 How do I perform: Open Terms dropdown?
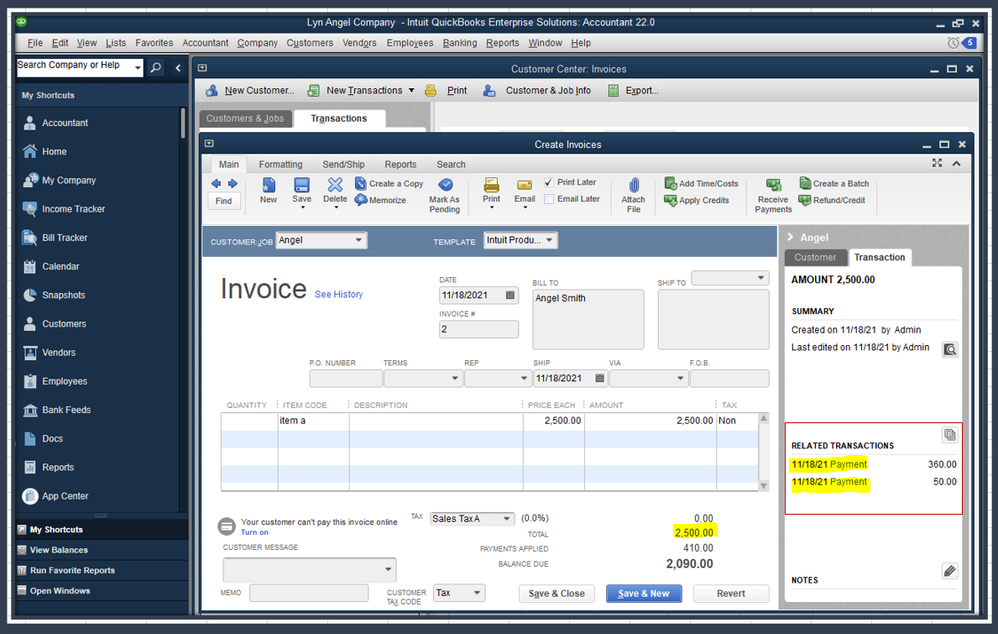(x=454, y=378)
